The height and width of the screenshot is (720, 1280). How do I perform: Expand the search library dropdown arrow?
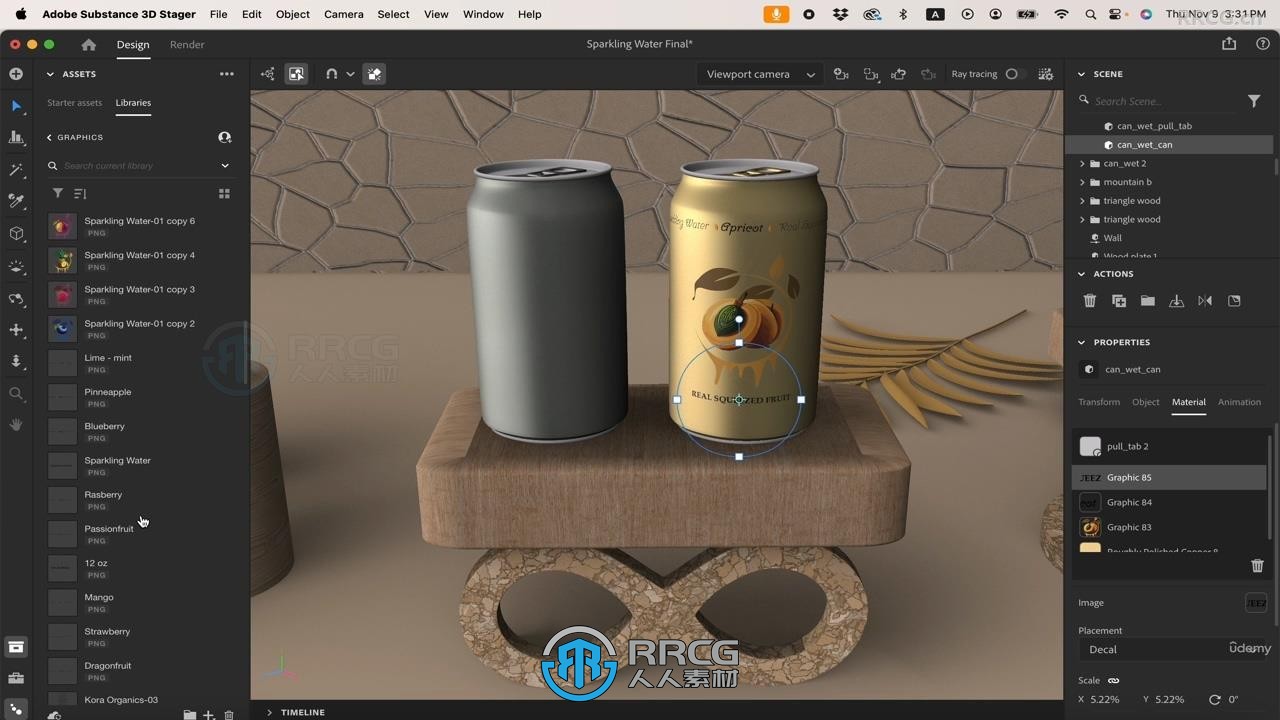[x=225, y=166]
